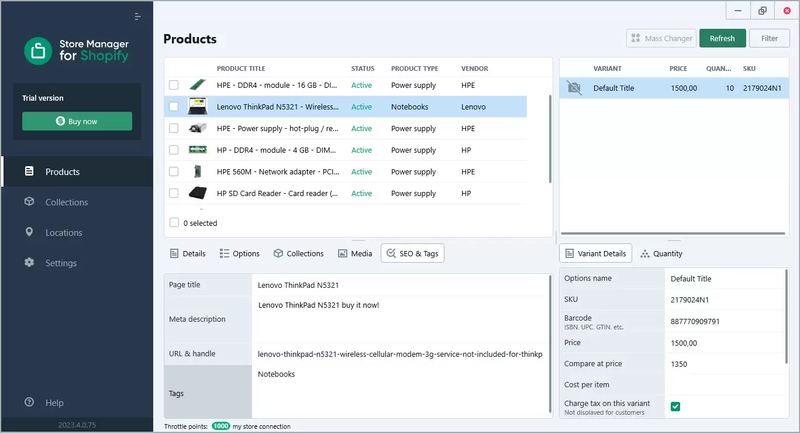Collapse the sidebar with the menu icon
The image size is (800, 433).
(x=137, y=17)
